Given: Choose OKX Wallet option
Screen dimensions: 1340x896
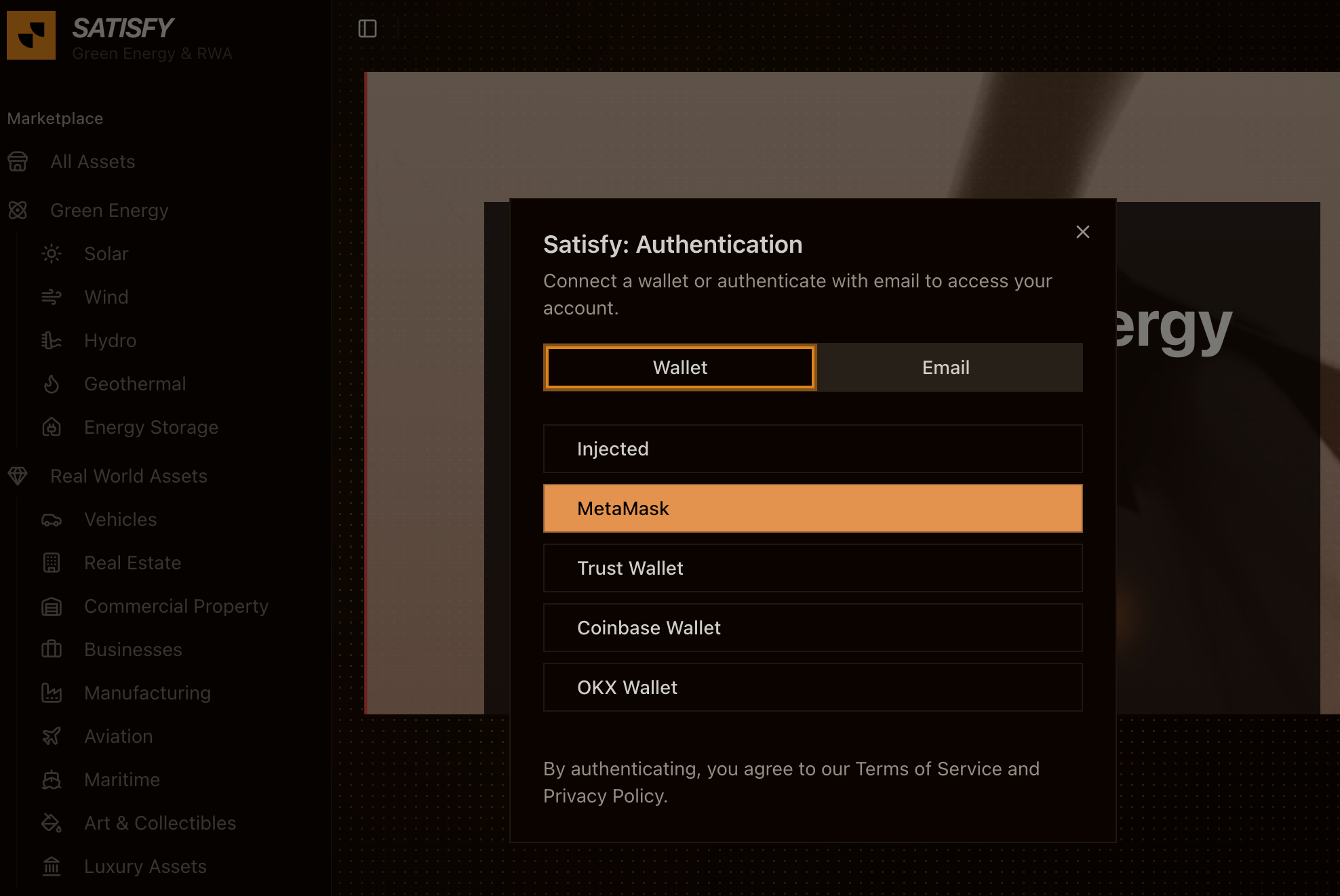Looking at the screenshot, I should pyautogui.click(x=812, y=687).
